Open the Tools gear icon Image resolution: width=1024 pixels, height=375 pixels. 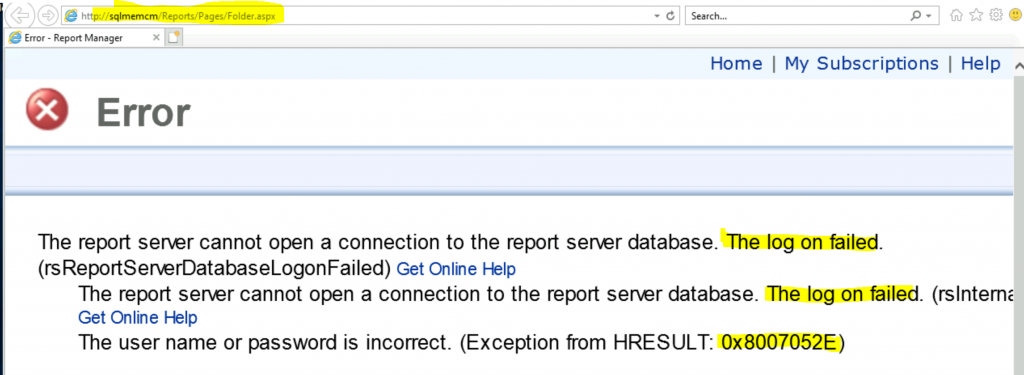click(x=995, y=15)
